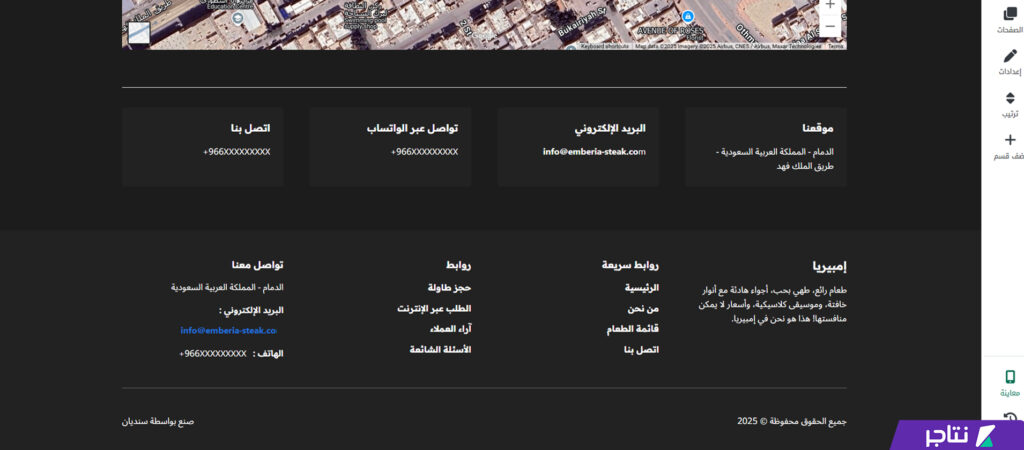This screenshot has height=450, width=1024.
Task: Select footer الهاتف phone number
Action: point(213,353)
